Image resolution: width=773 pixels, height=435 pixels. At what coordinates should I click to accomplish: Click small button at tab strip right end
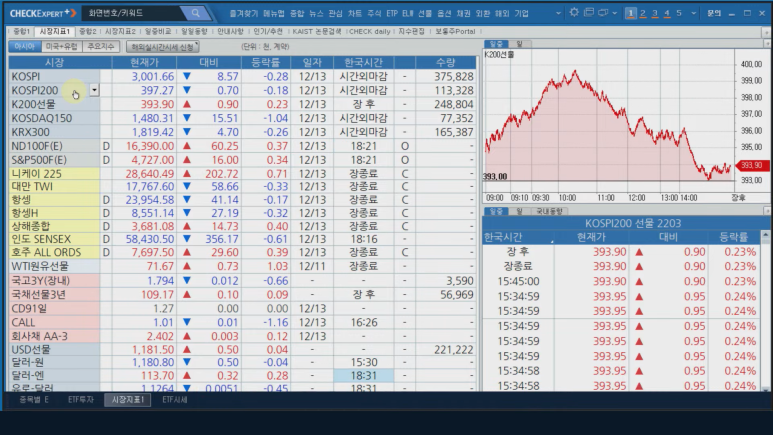point(766,32)
